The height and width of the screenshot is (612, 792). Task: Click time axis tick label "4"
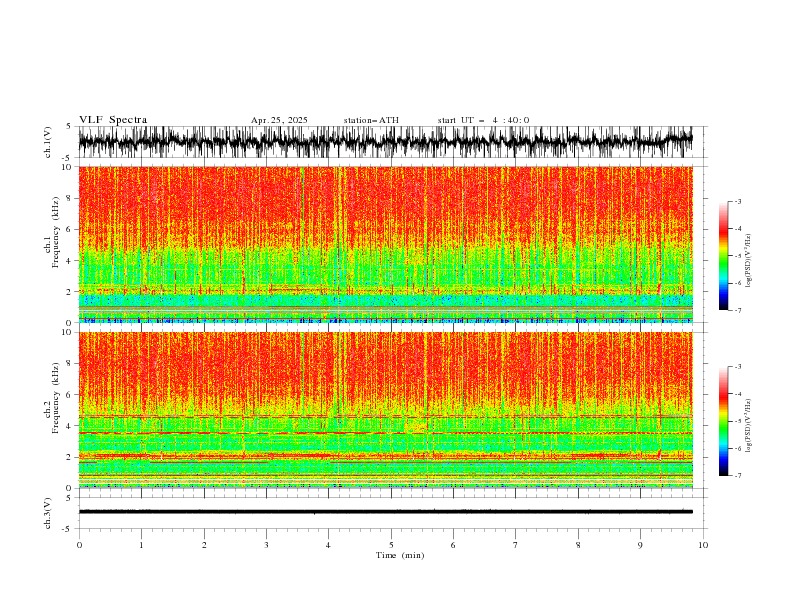coord(328,545)
